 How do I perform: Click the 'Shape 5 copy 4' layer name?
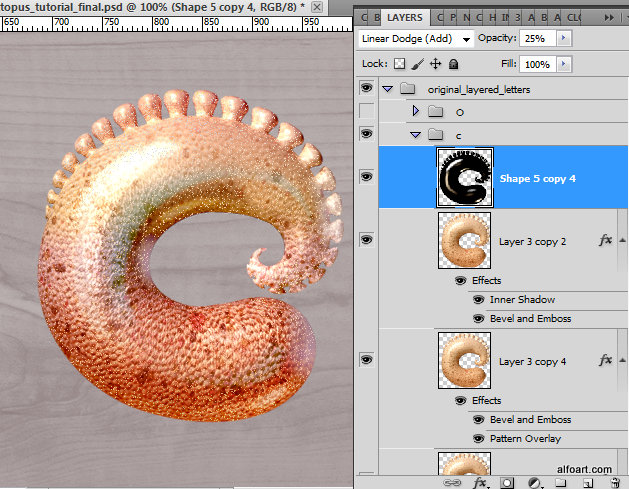[538, 179]
